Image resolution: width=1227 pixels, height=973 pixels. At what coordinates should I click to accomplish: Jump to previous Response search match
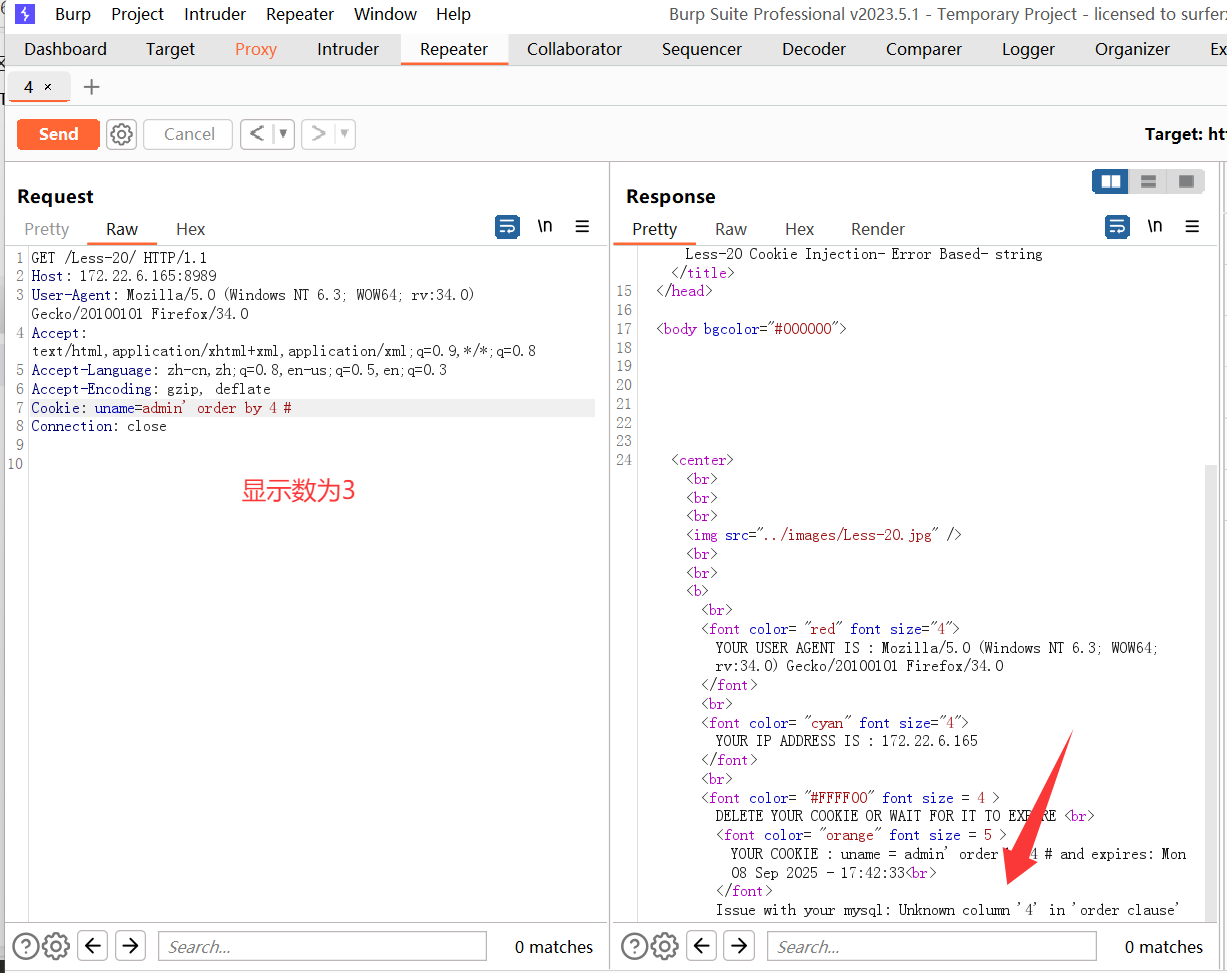coord(702,945)
